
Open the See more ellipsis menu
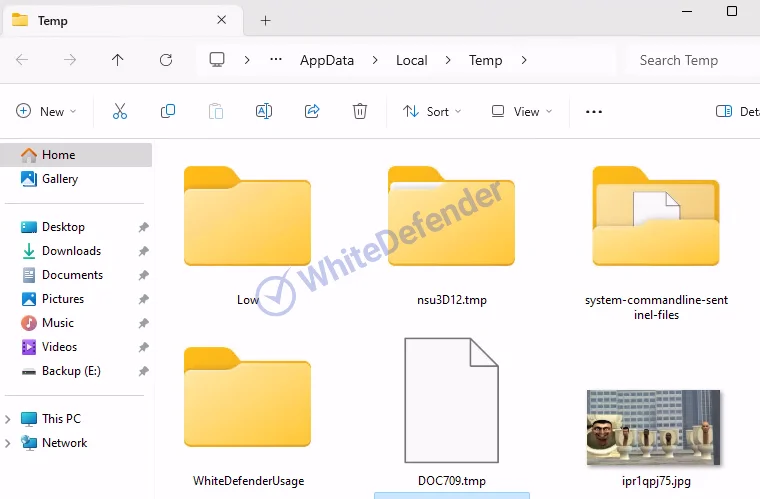coord(594,112)
